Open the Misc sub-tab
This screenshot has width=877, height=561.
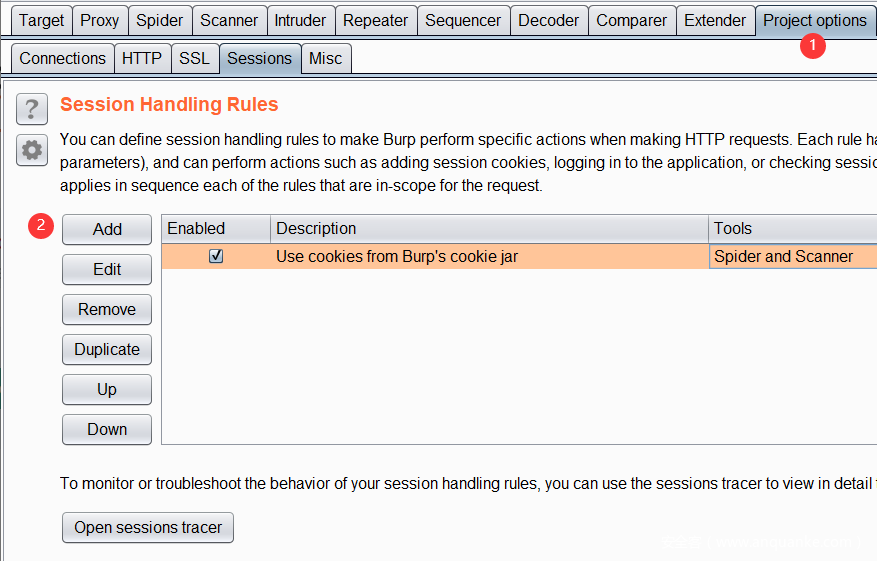coord(325,58)
